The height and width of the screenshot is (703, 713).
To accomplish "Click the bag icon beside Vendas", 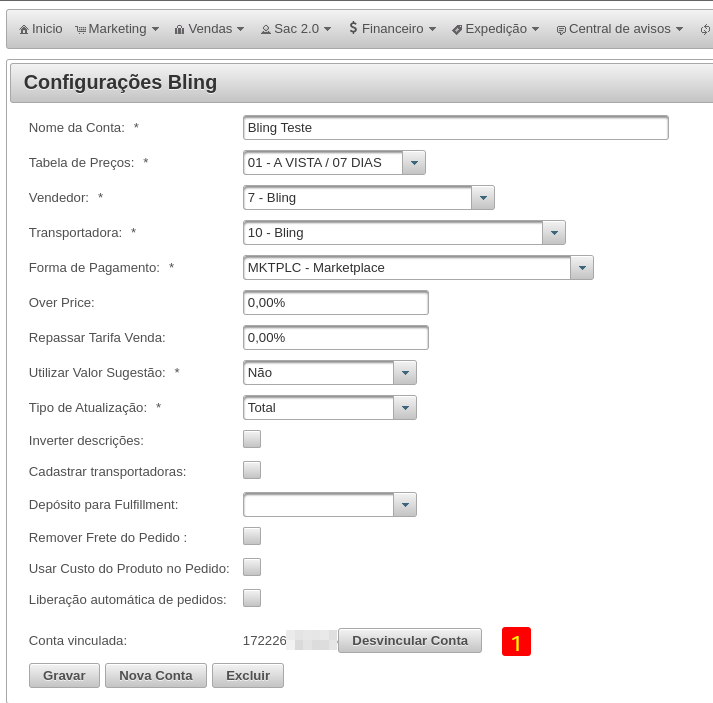I will pos(180,30).
